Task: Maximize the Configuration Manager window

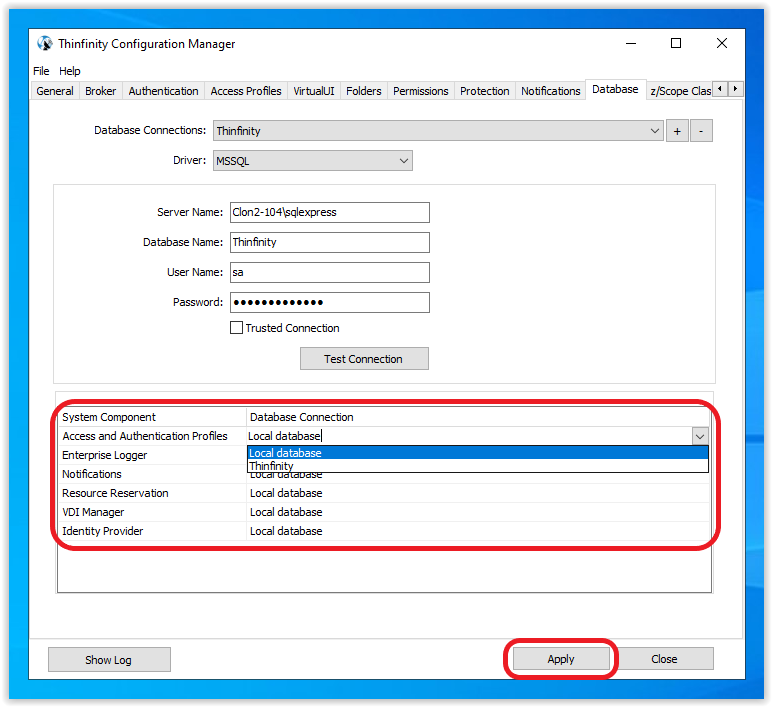Action: pyautogui.click(x=676, y=43)
